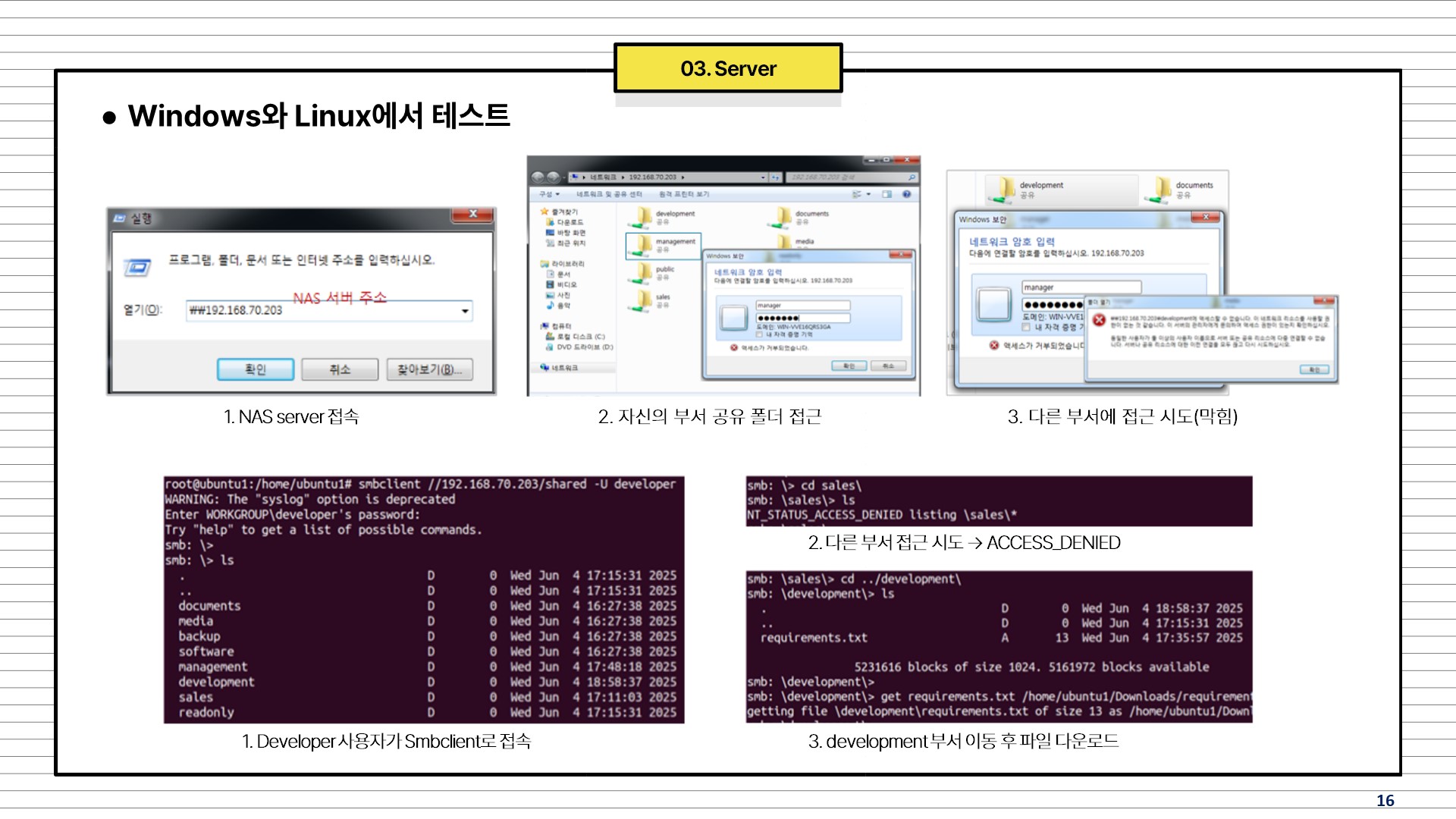Click the red error icon in the access denied popup
Image resolution: width=1456 pixels, height=819 pixels.
click(x=1099, y=320)
